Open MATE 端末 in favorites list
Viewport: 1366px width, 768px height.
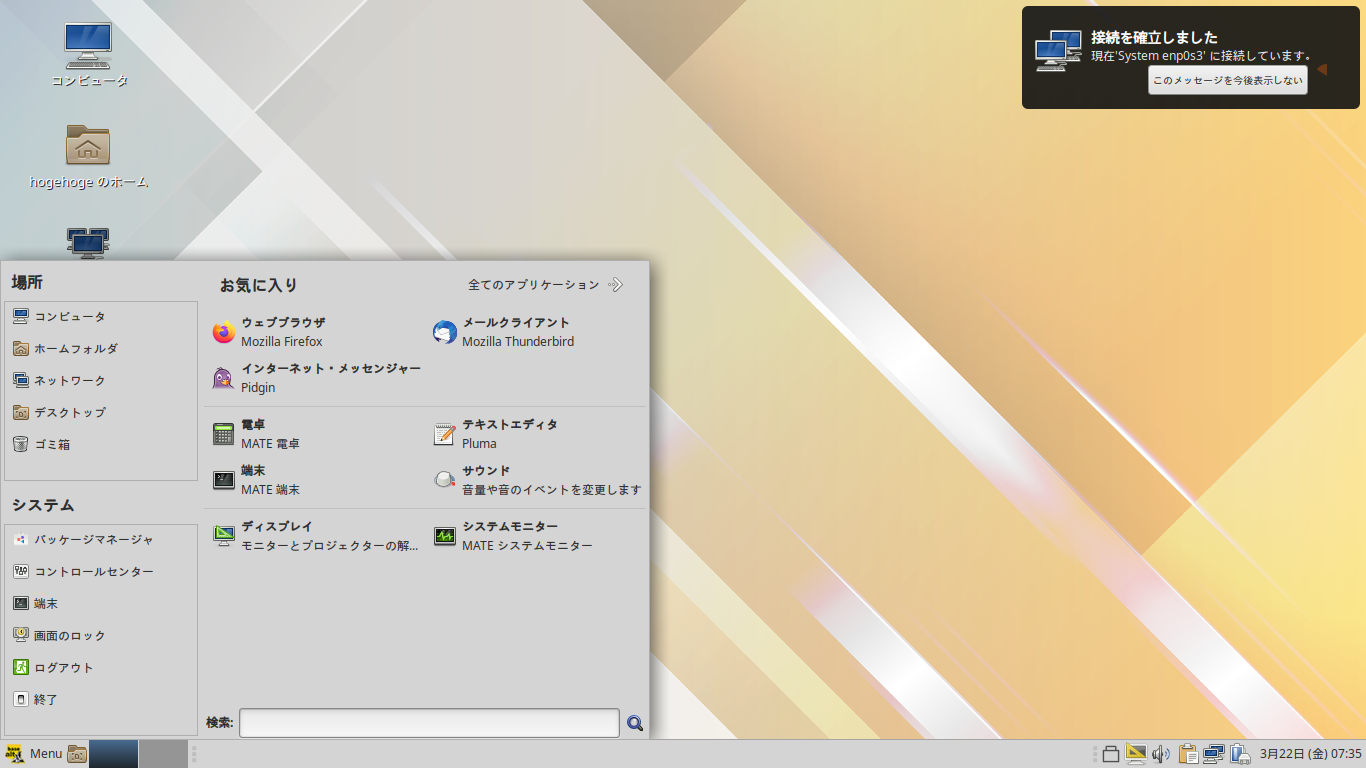coord(256,480)
